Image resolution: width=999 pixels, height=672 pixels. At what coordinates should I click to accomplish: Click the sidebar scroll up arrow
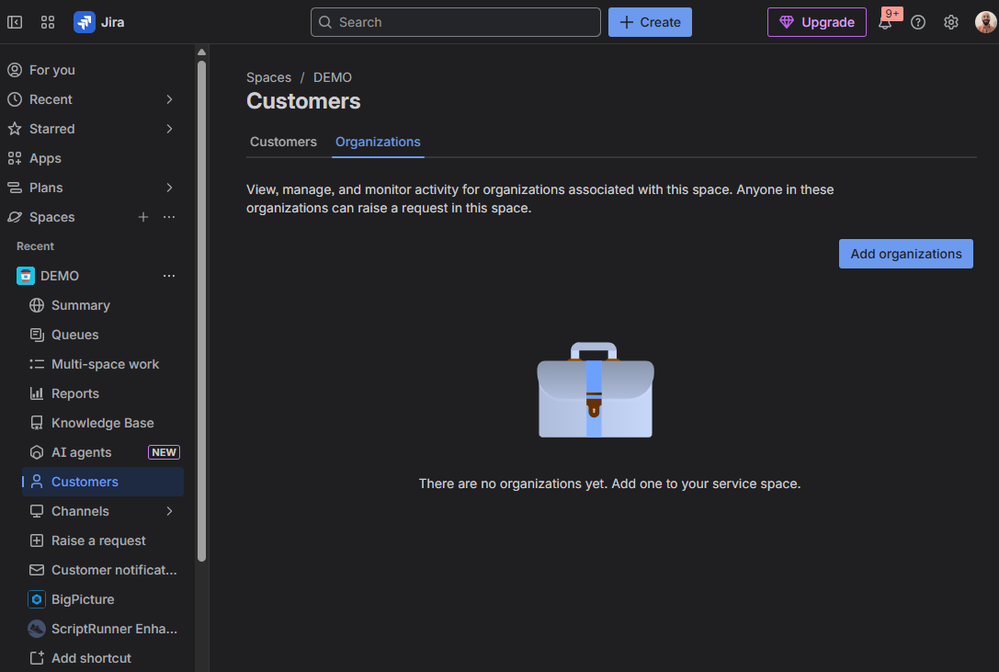coord(202,52)
